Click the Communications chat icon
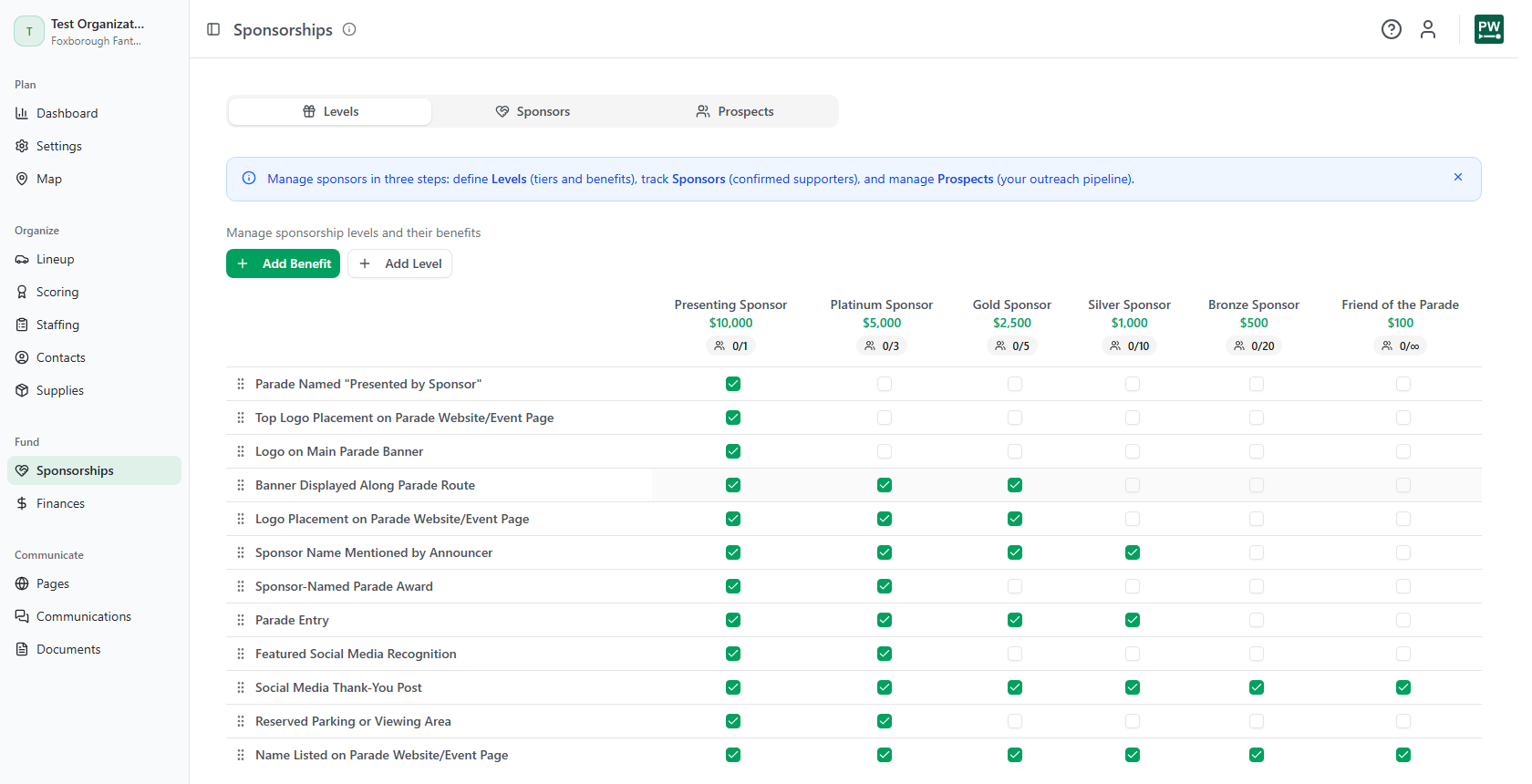The image size is (1532, 784). point(22,616)
